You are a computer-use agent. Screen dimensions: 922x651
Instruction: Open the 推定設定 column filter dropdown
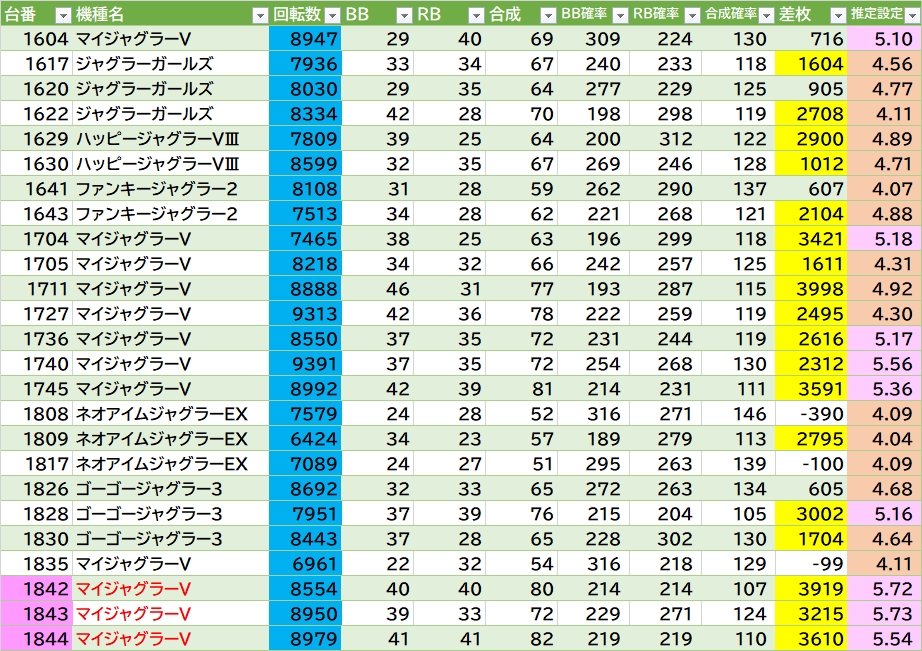(x=911, y=15)
